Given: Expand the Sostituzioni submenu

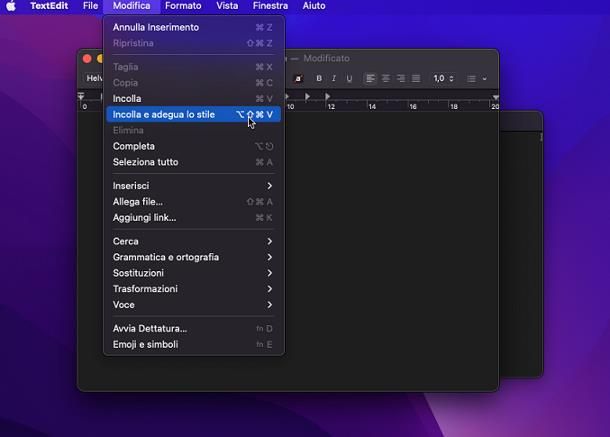Looking at the screenshot, I should coord(193,273).
